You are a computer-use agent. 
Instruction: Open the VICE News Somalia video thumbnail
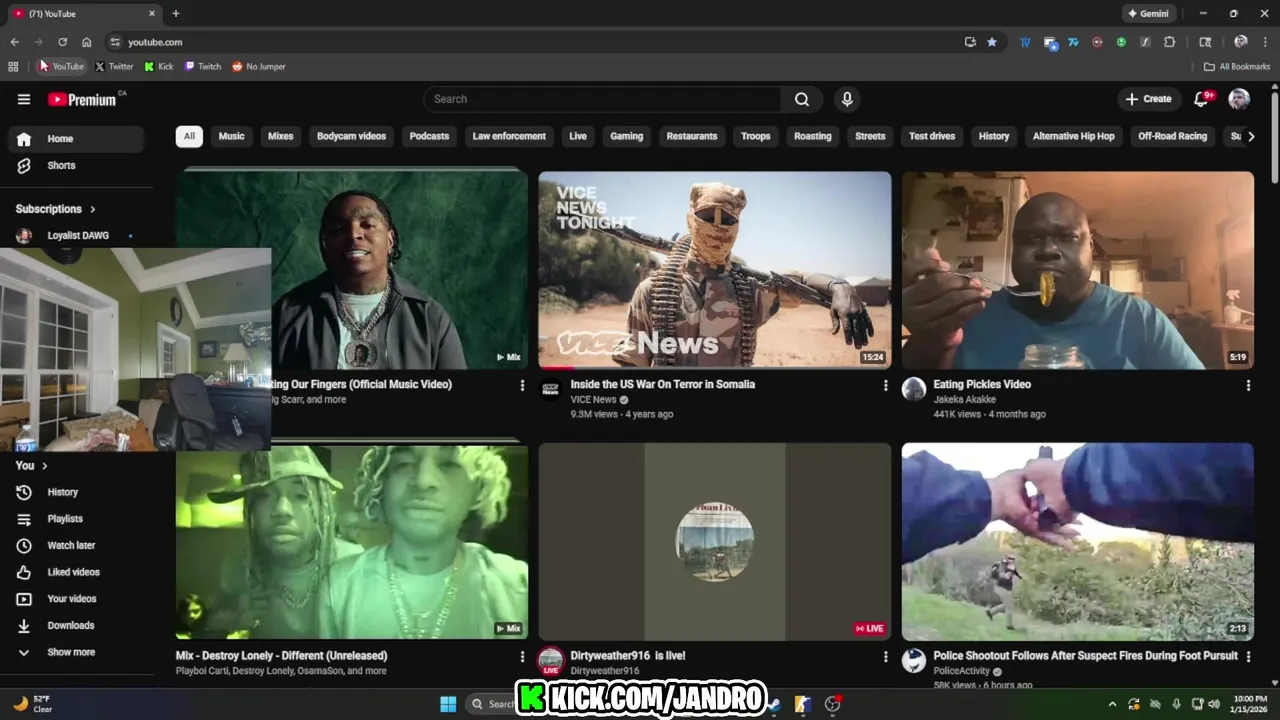715,270
